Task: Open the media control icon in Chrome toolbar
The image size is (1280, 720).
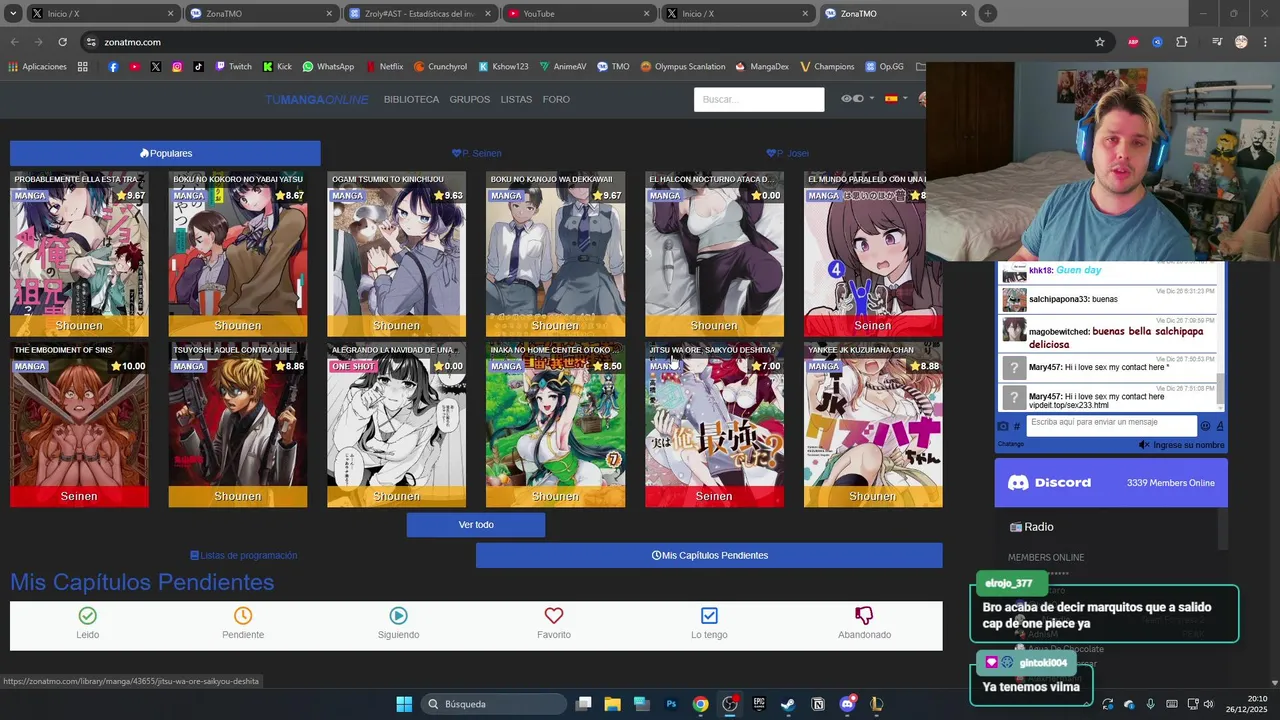Action: tap(1216, 42)
